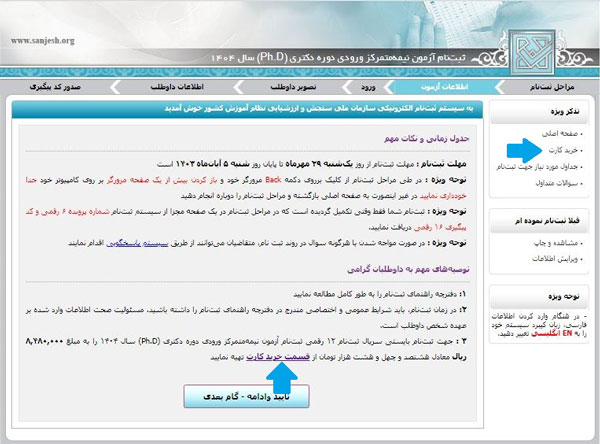Open مشاهده و چاپ link
This screenshot has height=444, width=600.
[x=558, y=243]
